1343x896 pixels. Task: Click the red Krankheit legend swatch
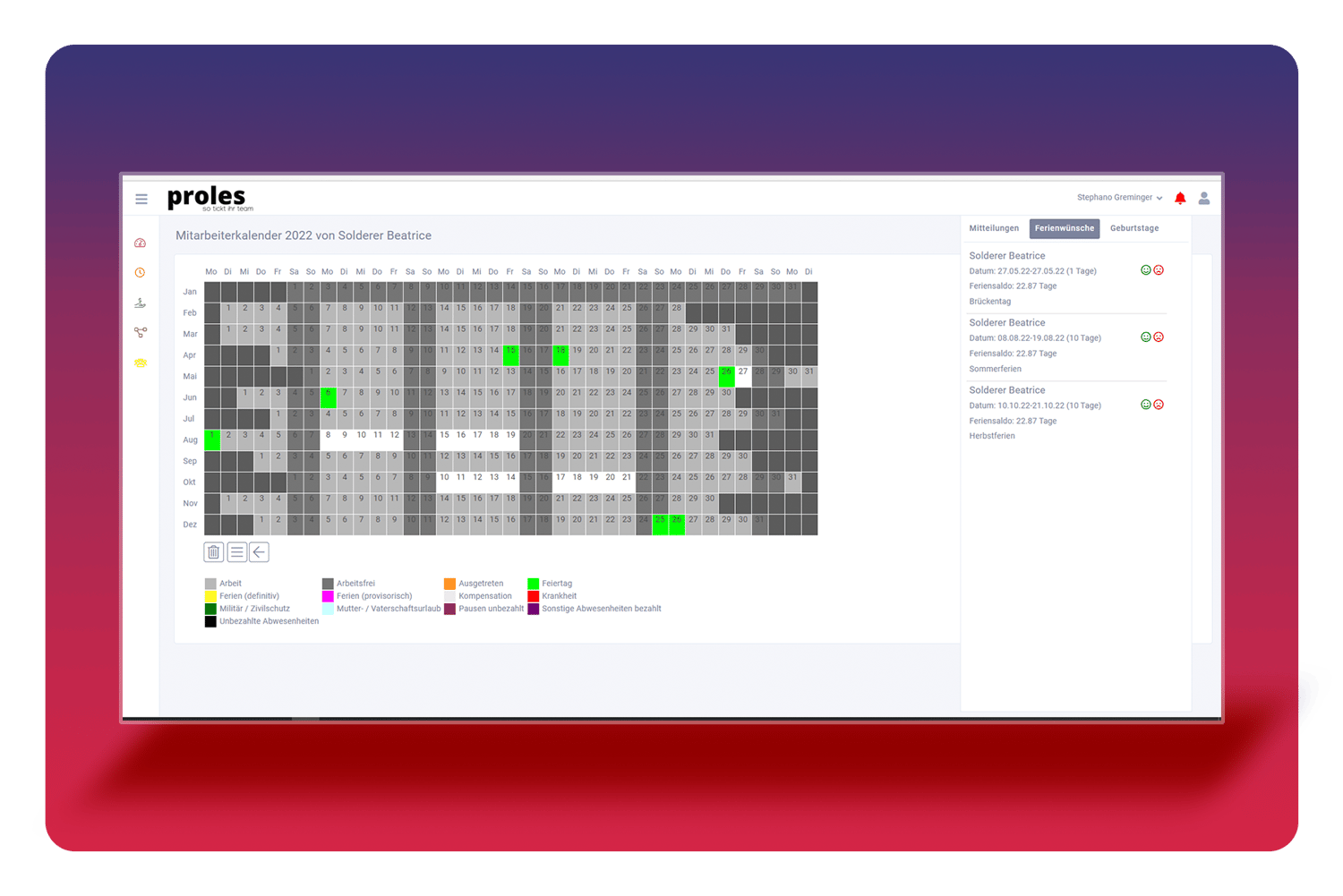tap(534, 596)
